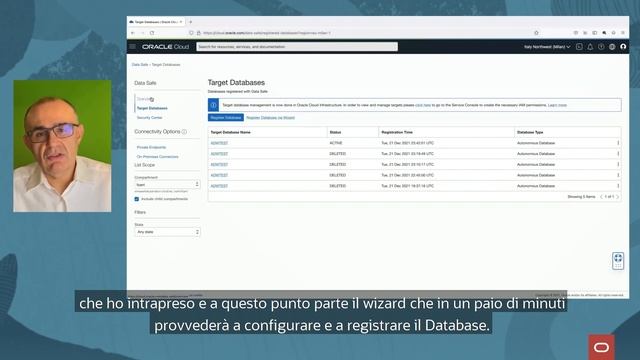Select the Target Databases browser tab
Image resolution: width=640 pixels, height=360 pixels.
[x=156, y=22]
